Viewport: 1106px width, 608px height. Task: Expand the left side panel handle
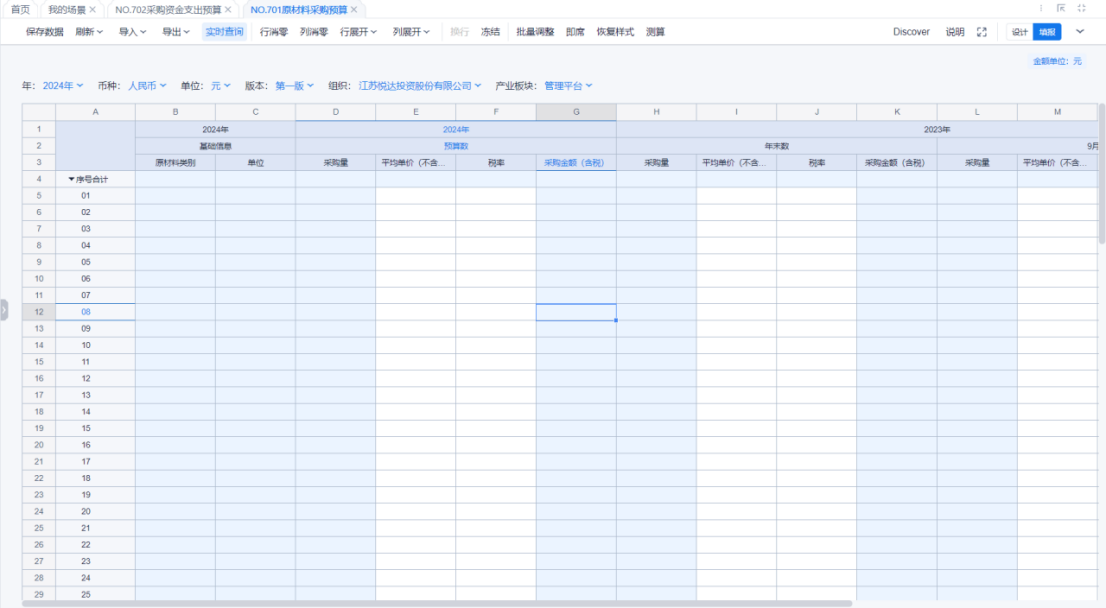pyautogui.click(x=4, y=310)
